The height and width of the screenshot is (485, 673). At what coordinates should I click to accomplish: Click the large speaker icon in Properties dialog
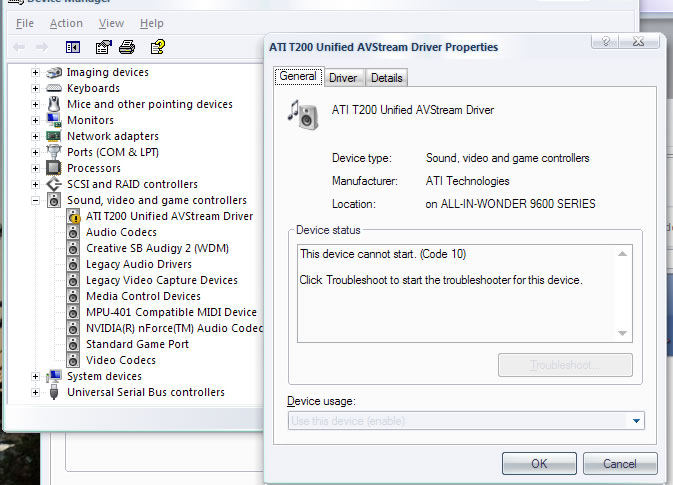(304, 115)
